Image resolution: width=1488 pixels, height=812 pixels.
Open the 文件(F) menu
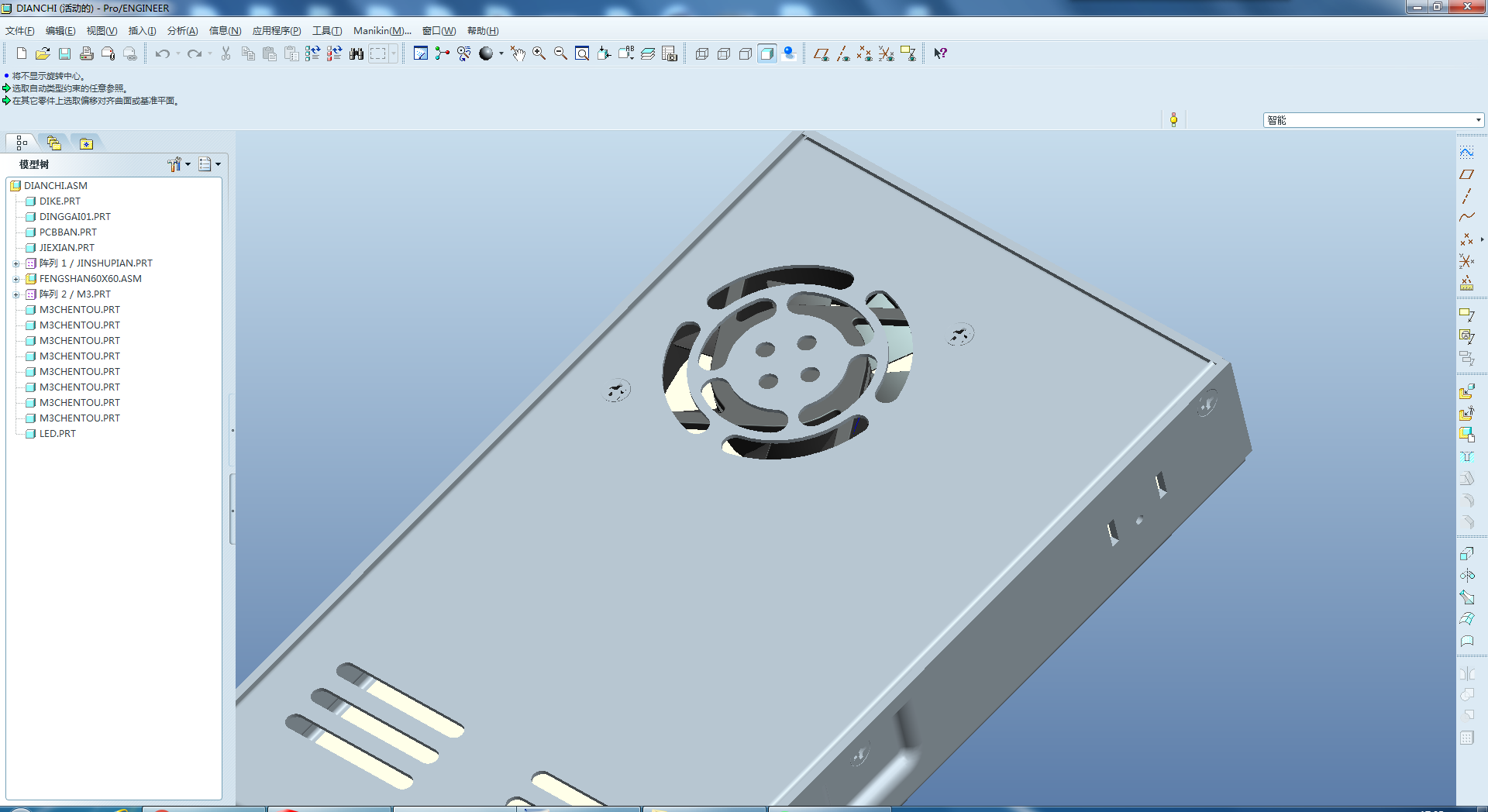[20, 31]
